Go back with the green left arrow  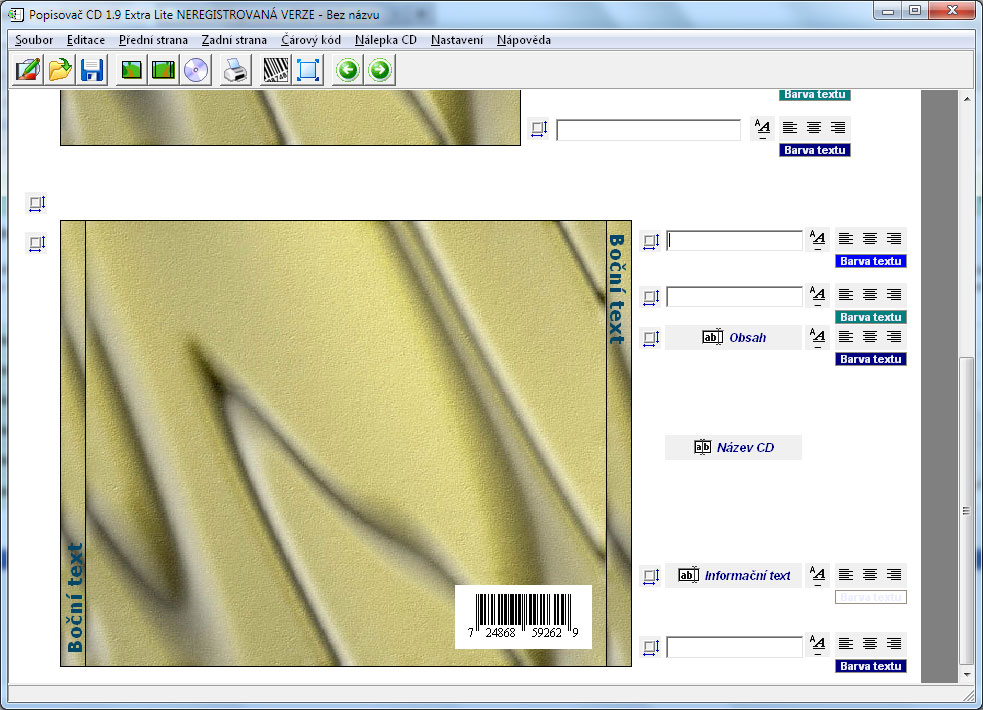[x=347, y=70]
